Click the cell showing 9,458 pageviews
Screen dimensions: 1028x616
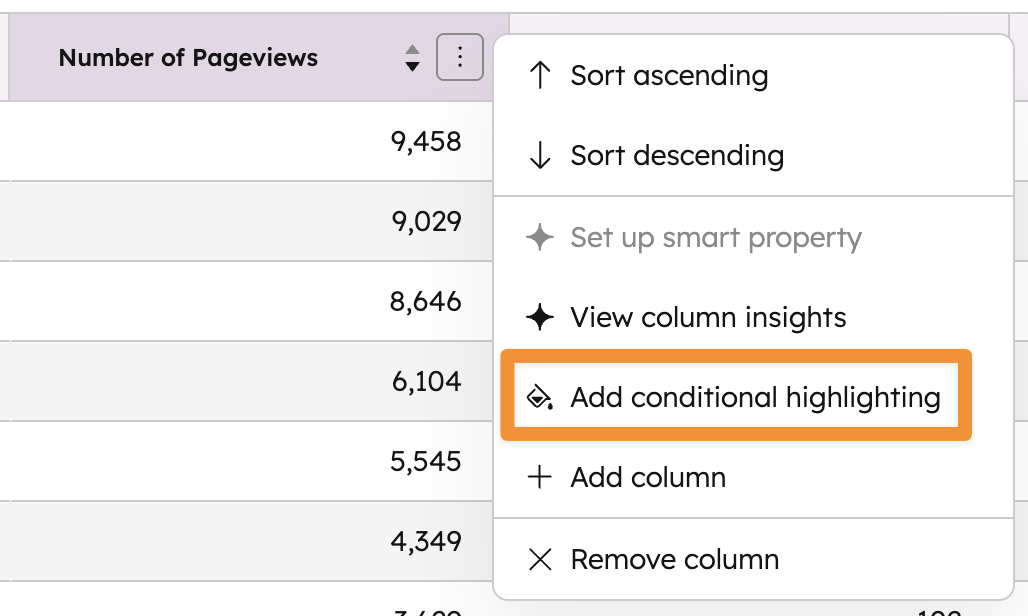tap(426, 141)
